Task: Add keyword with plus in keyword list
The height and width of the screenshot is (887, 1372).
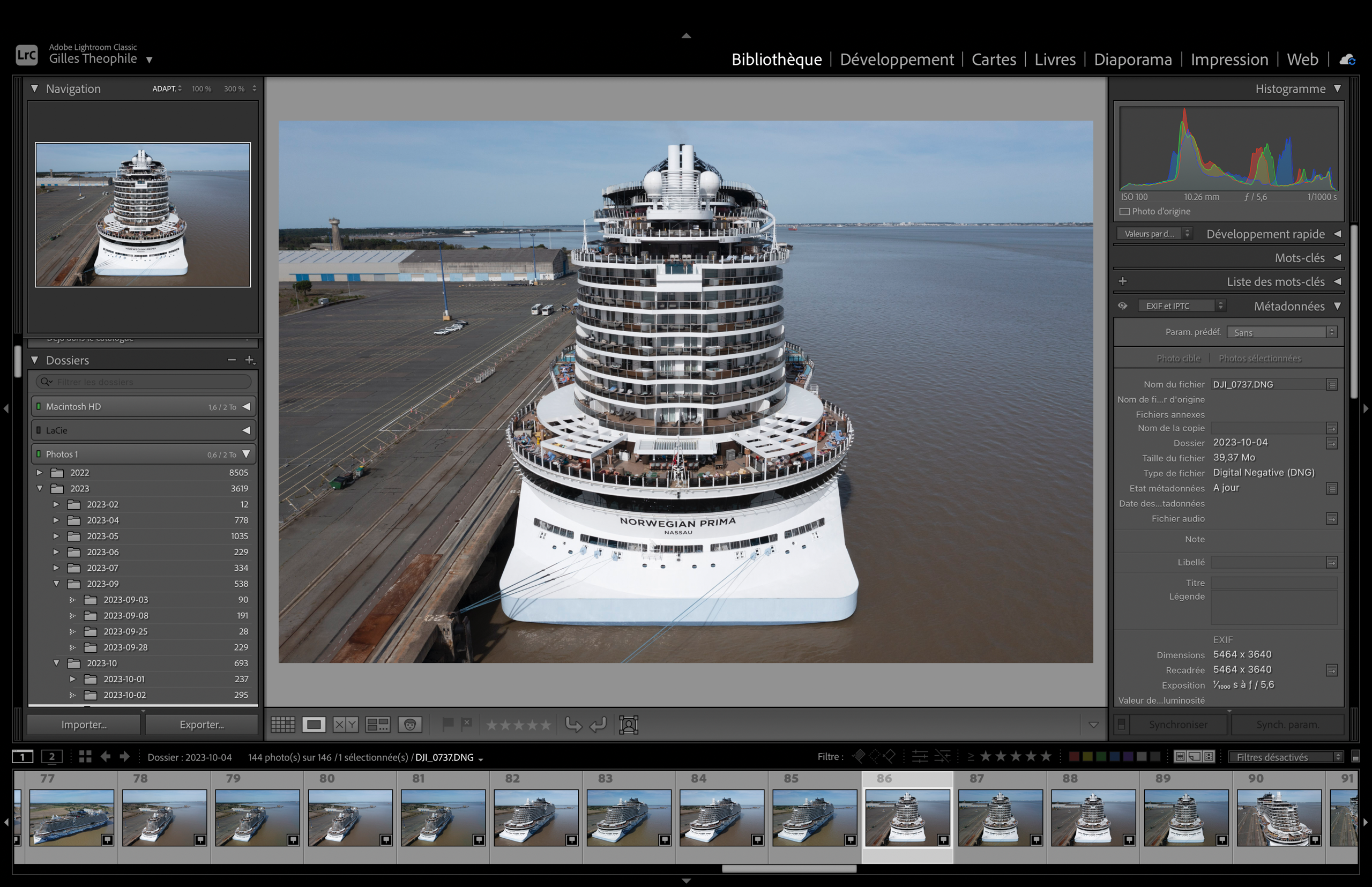Action: click(1123, 281)
